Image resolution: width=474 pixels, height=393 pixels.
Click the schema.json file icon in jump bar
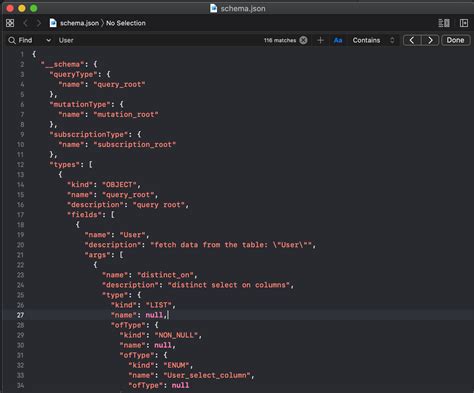53,23
